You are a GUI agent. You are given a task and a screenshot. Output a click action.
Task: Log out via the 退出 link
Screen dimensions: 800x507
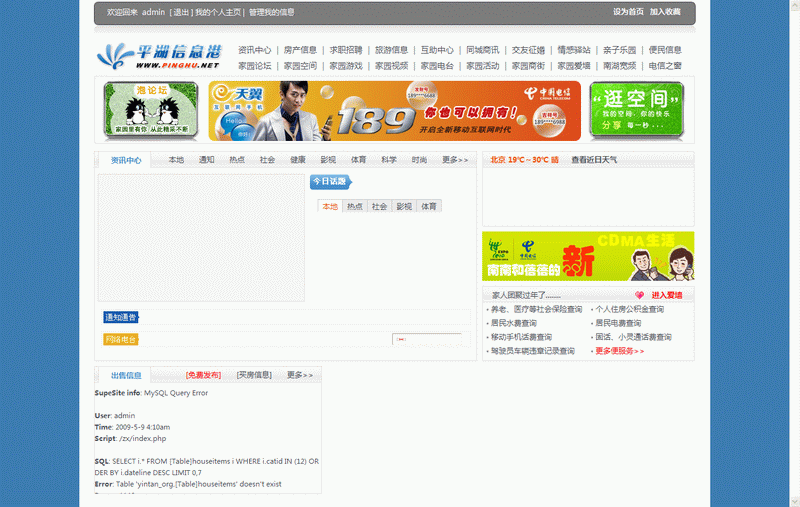click(181, 12)
